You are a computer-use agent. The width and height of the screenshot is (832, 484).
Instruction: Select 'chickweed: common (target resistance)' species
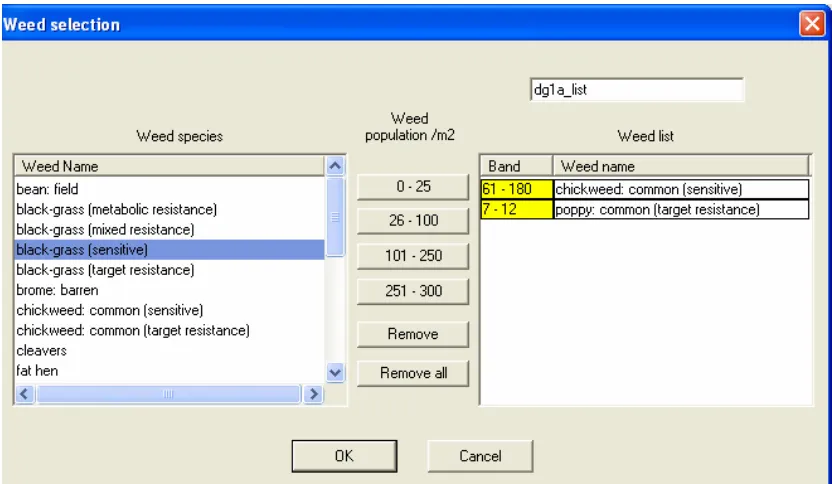coord(169,330)
